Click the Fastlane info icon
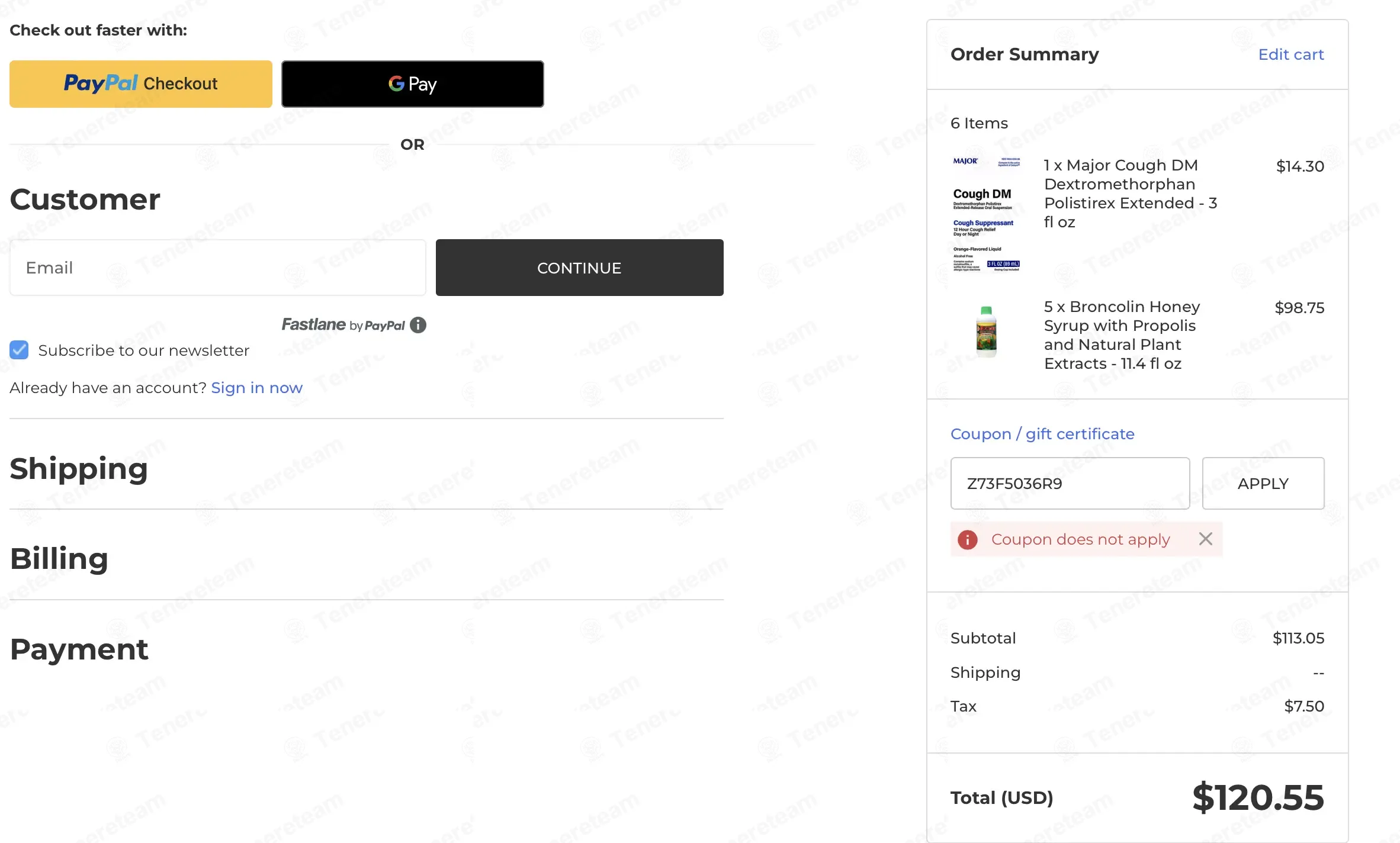Image resolution: width=1400 pixels, height=843 pixels. point(418,325)
